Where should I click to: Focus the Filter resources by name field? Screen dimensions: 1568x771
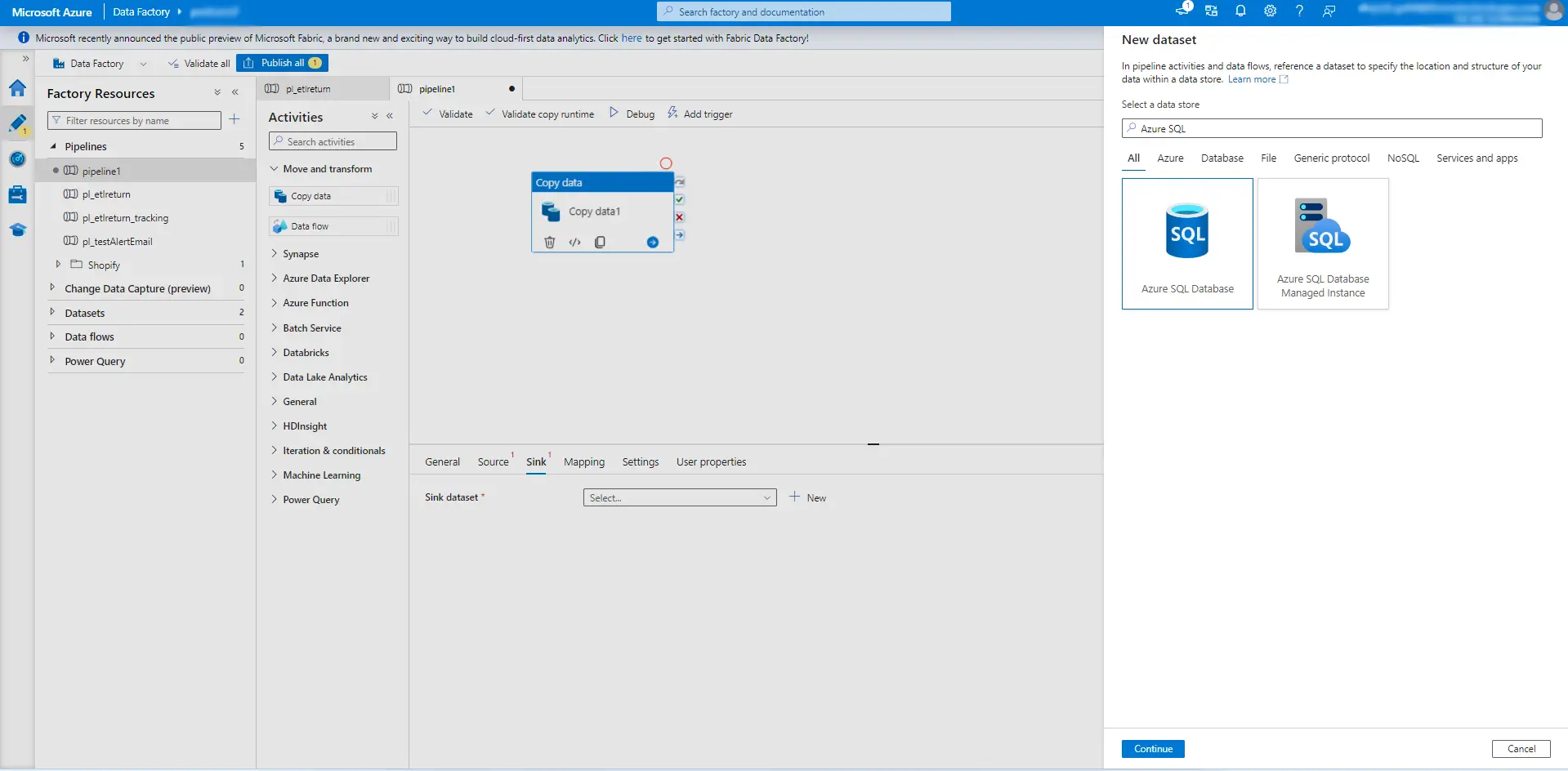click(135, 121)
